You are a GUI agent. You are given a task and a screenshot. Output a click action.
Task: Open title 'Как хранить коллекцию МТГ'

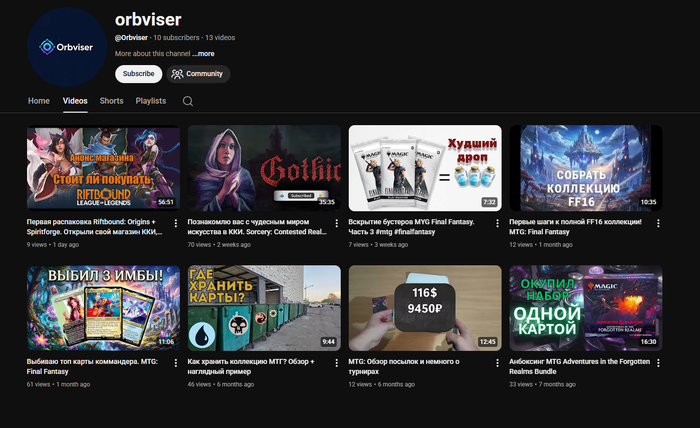[x=251, y=366]
